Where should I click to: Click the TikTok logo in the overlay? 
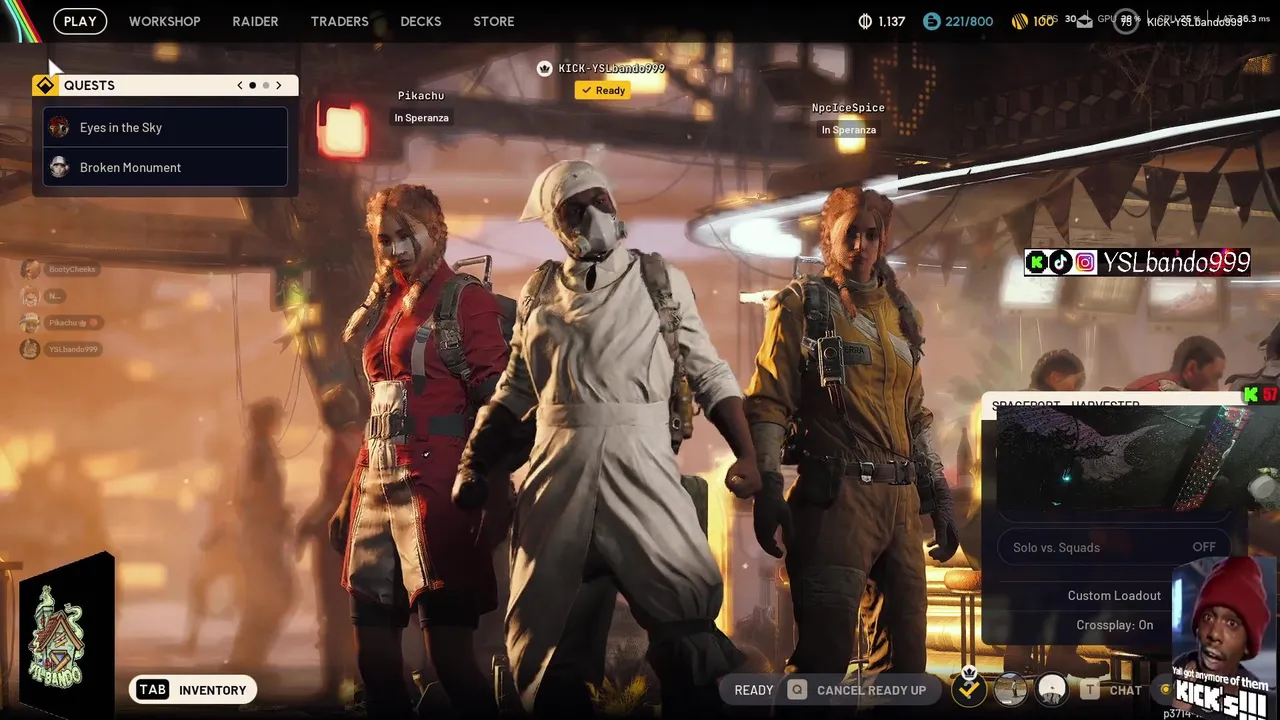(1060, 263)
